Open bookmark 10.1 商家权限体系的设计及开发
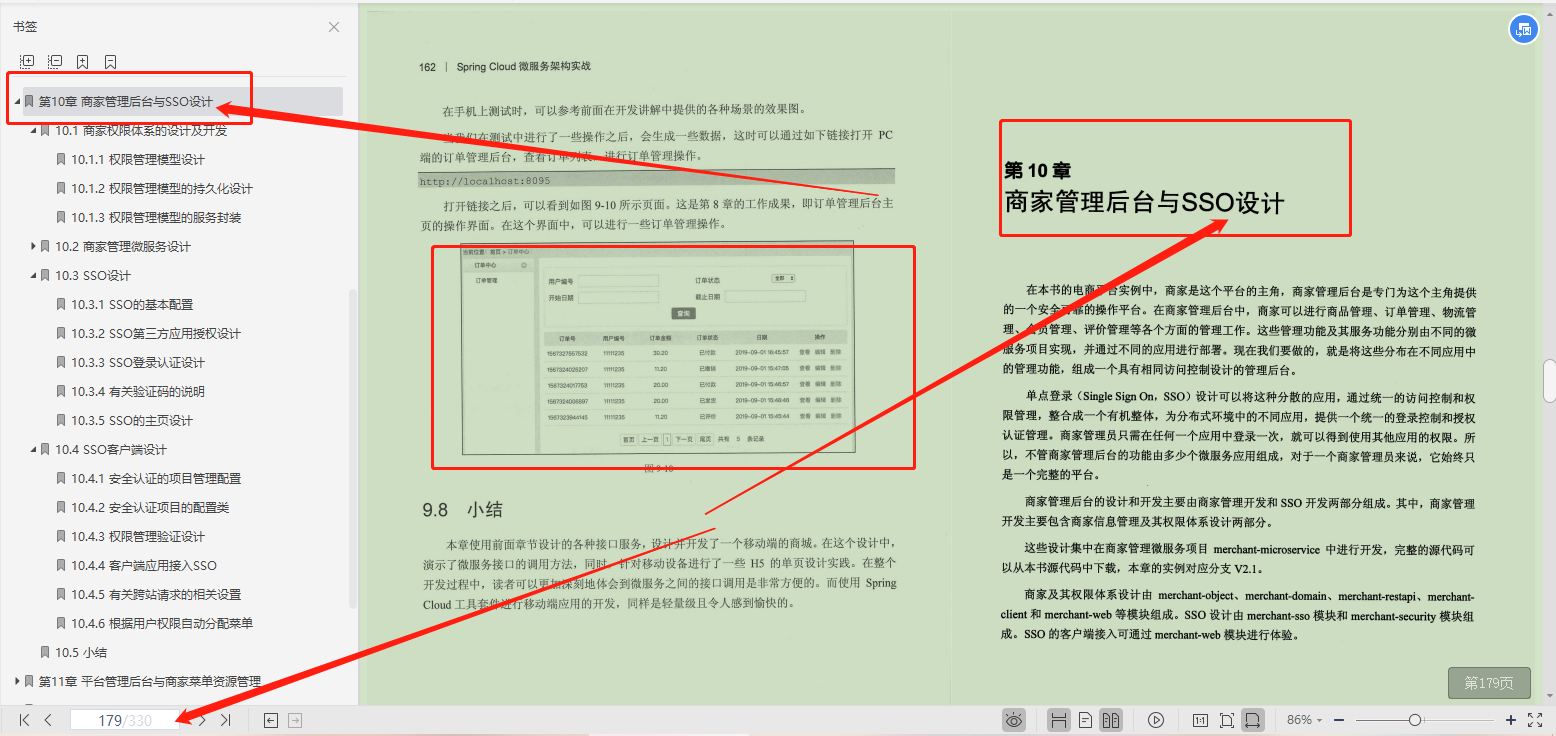 (x=141, y=130)
